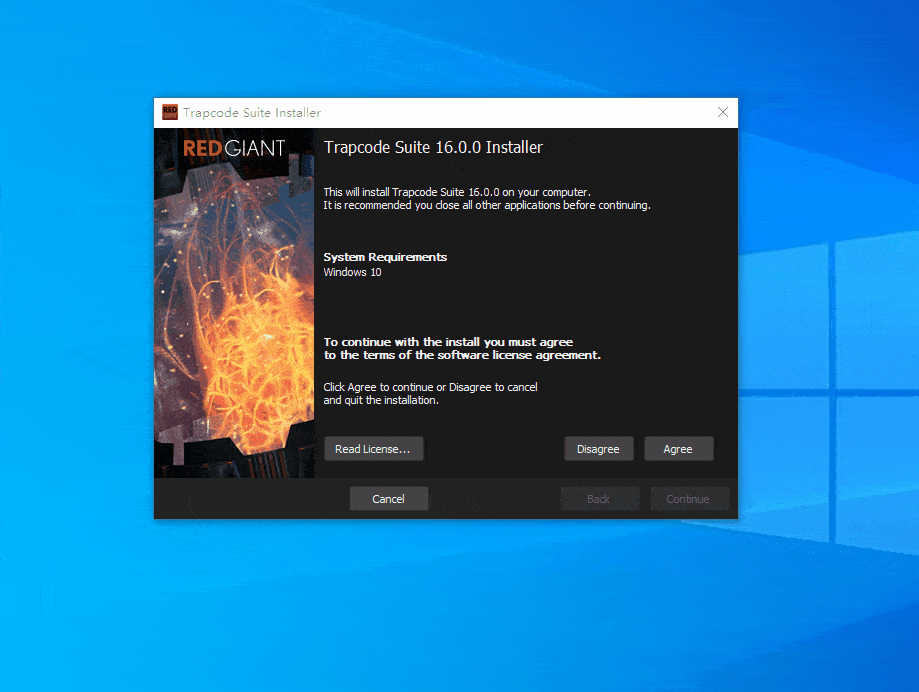The image size is (919, 692).
Task: Click empty desktop area below installer
Action: point(450,610)
